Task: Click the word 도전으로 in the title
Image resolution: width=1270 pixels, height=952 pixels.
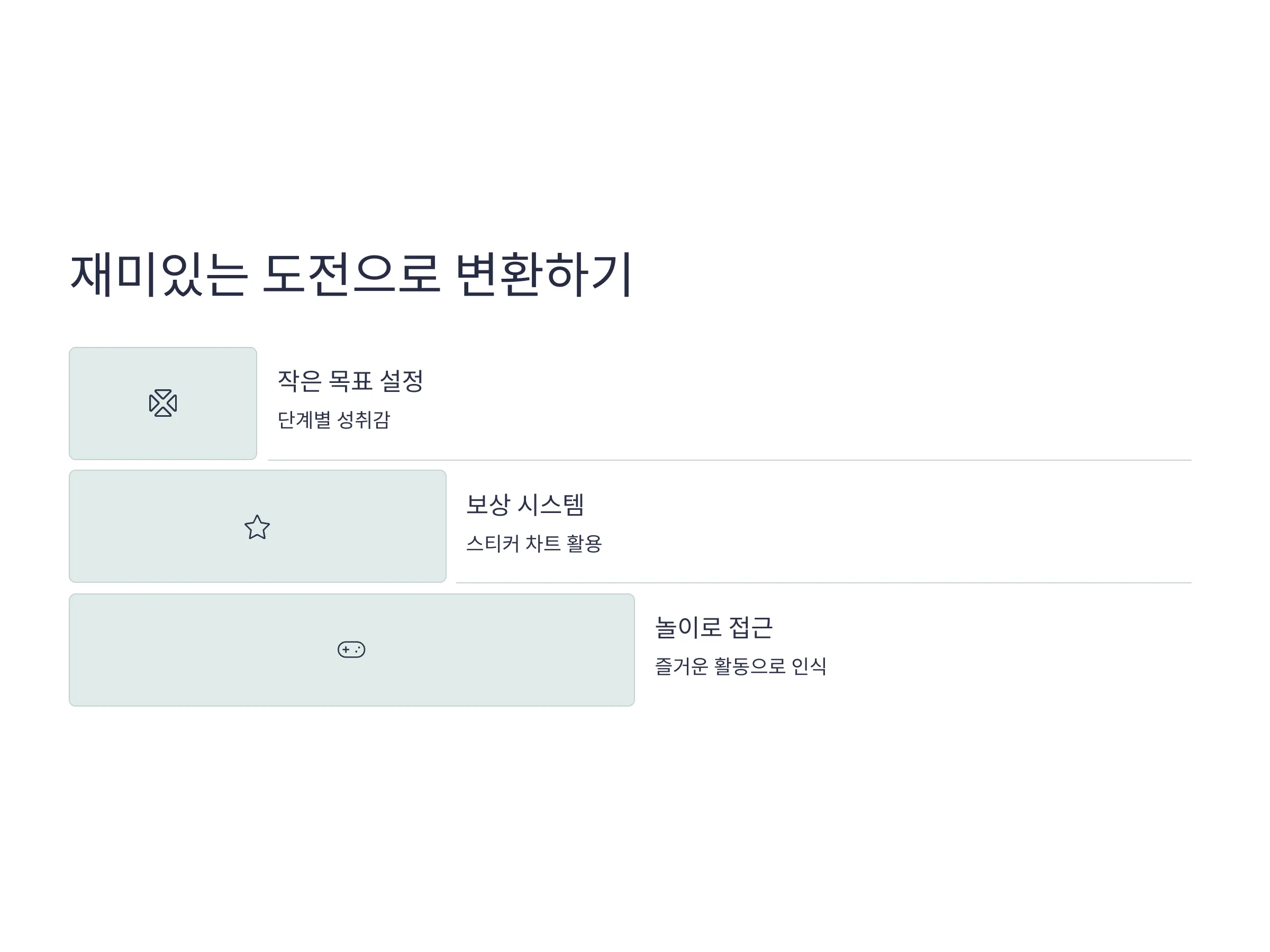Action: click(x=351, y=274)
